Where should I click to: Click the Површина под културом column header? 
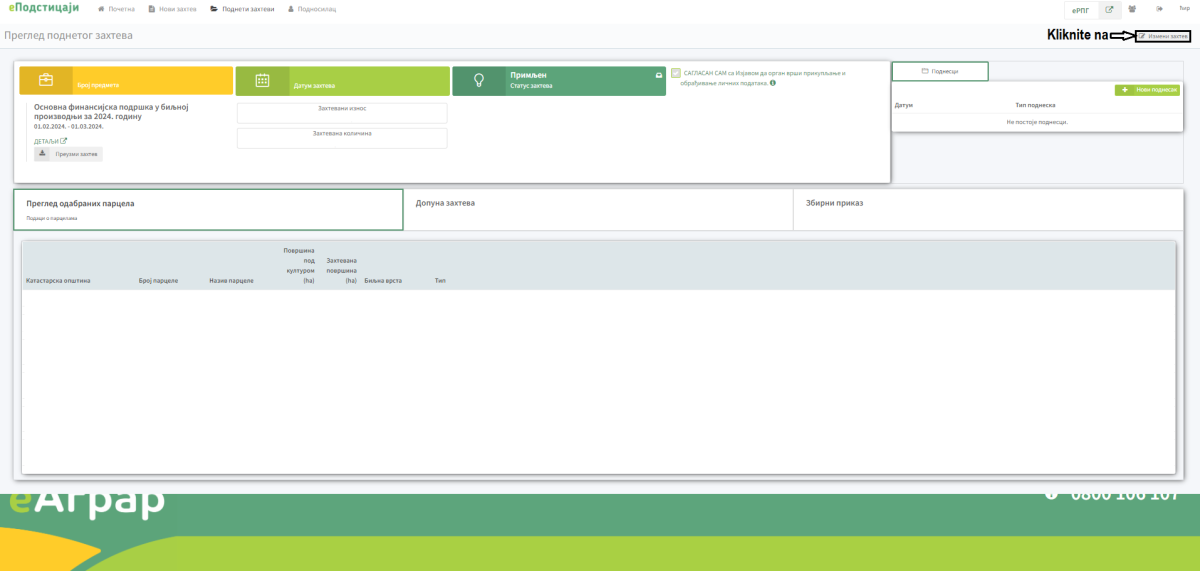(x=299, y=265)
